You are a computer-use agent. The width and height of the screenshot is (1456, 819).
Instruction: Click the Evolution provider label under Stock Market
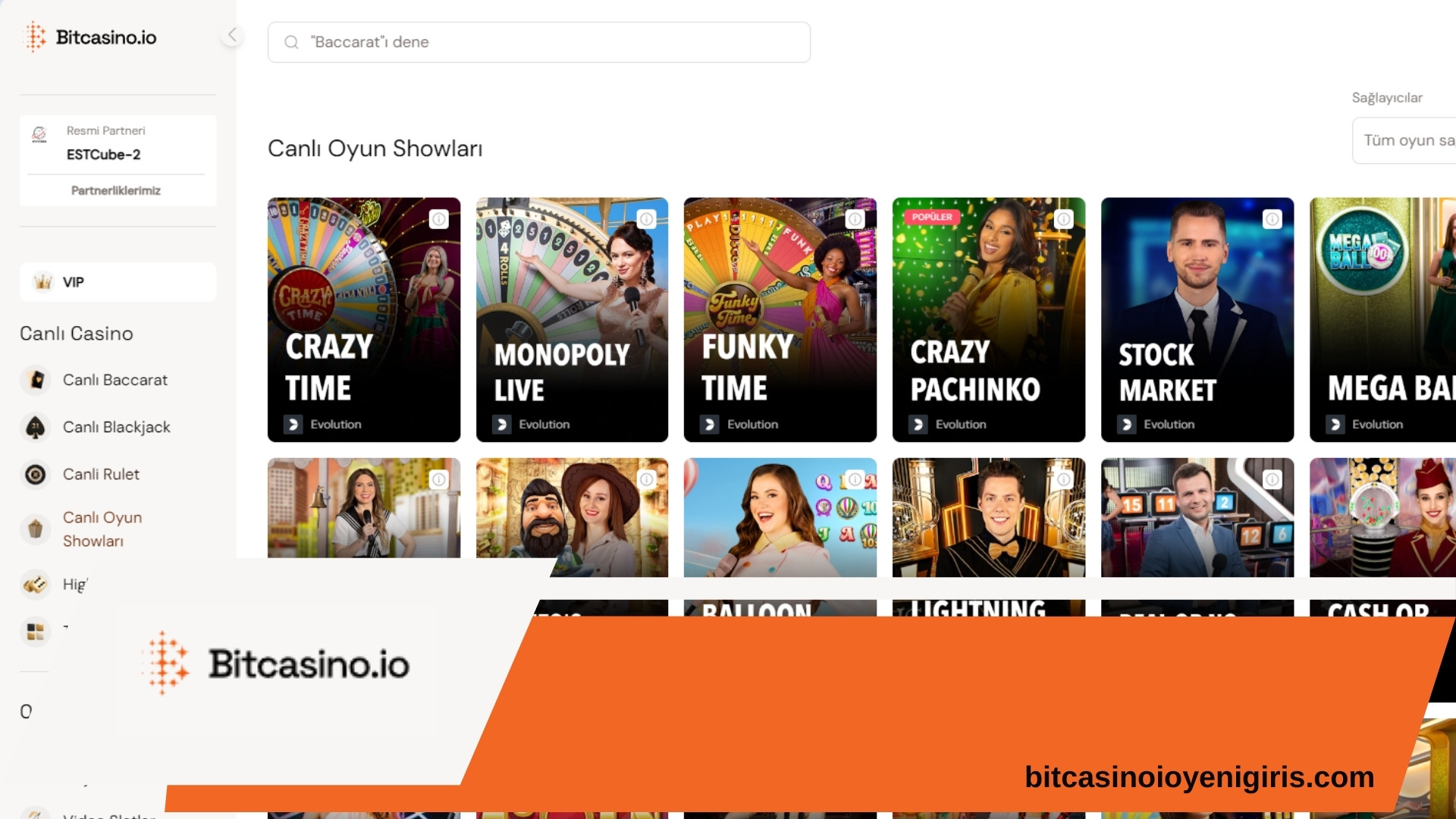1169,425
